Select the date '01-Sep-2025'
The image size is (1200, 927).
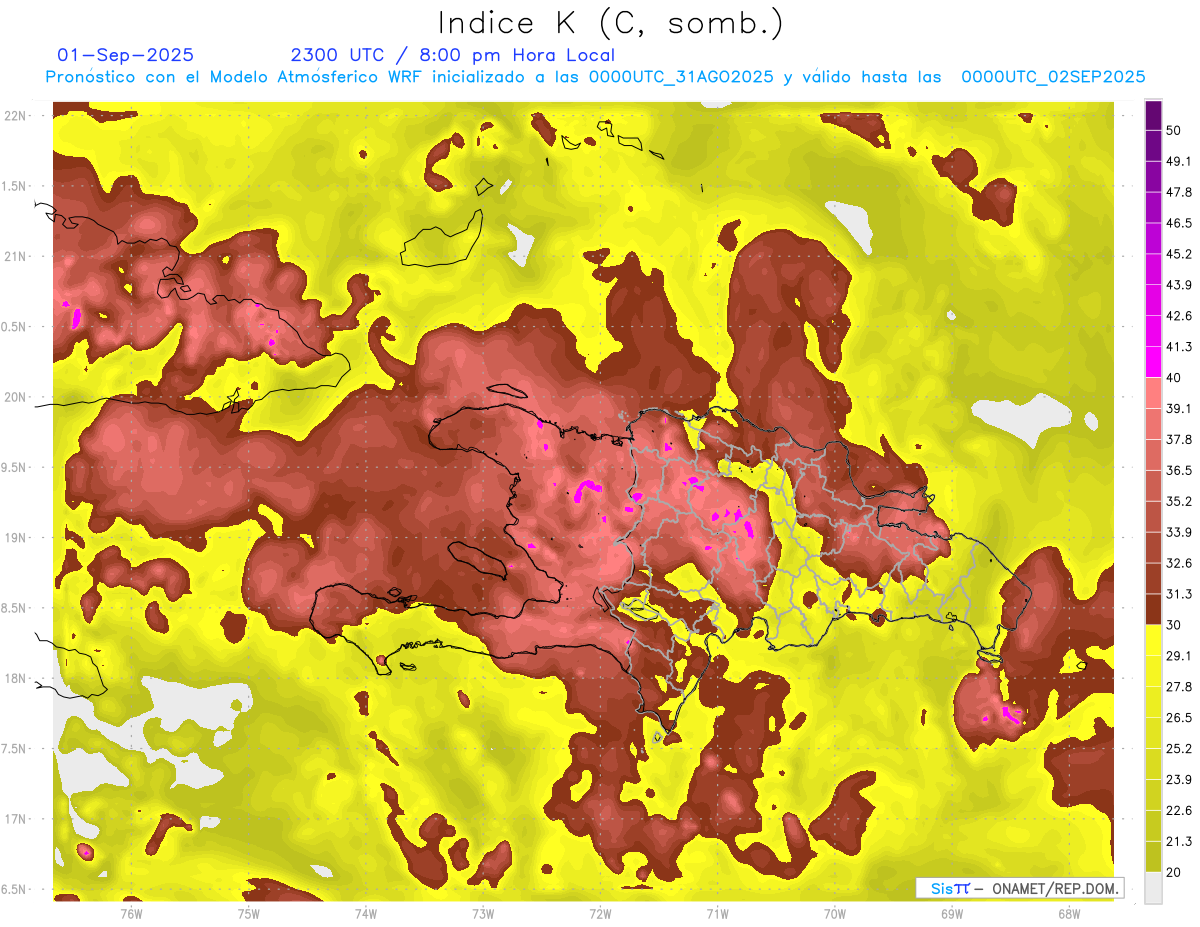point(126,55)
